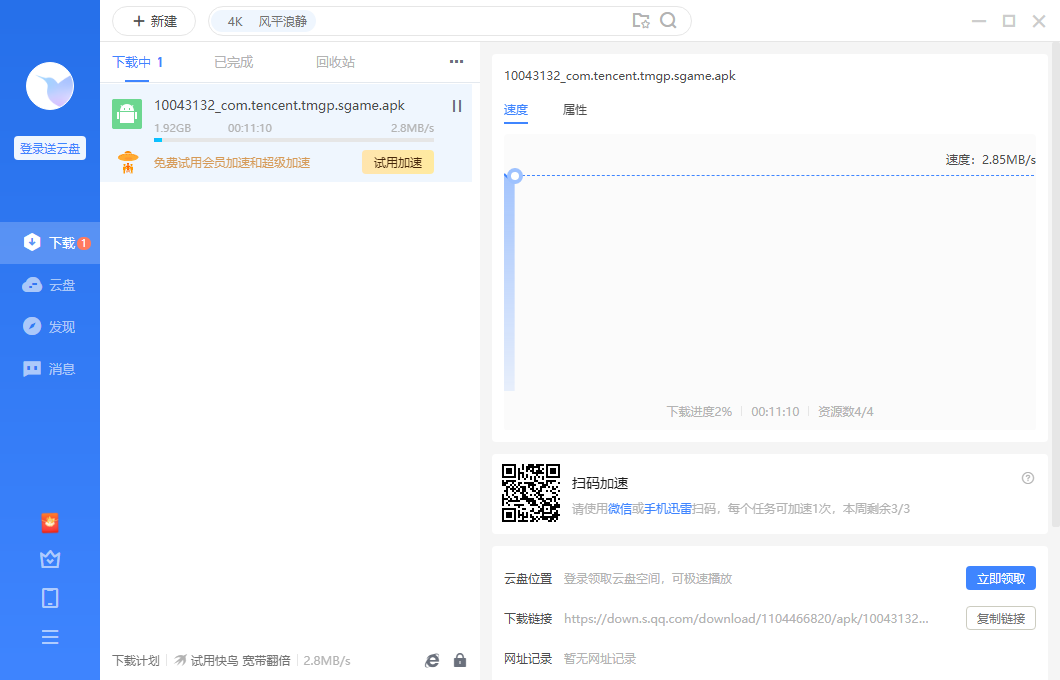Click the 速度: 2.85MB/s label
The image size is (1060, 680).
[x=990, y=160]
